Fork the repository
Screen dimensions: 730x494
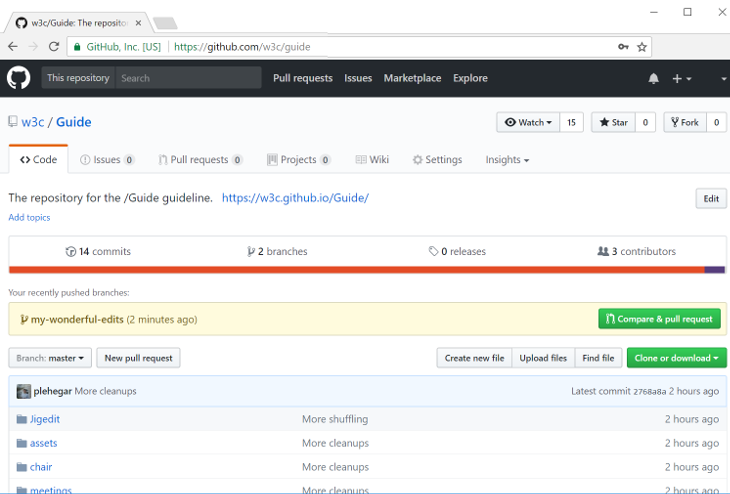tap(685, 122)
